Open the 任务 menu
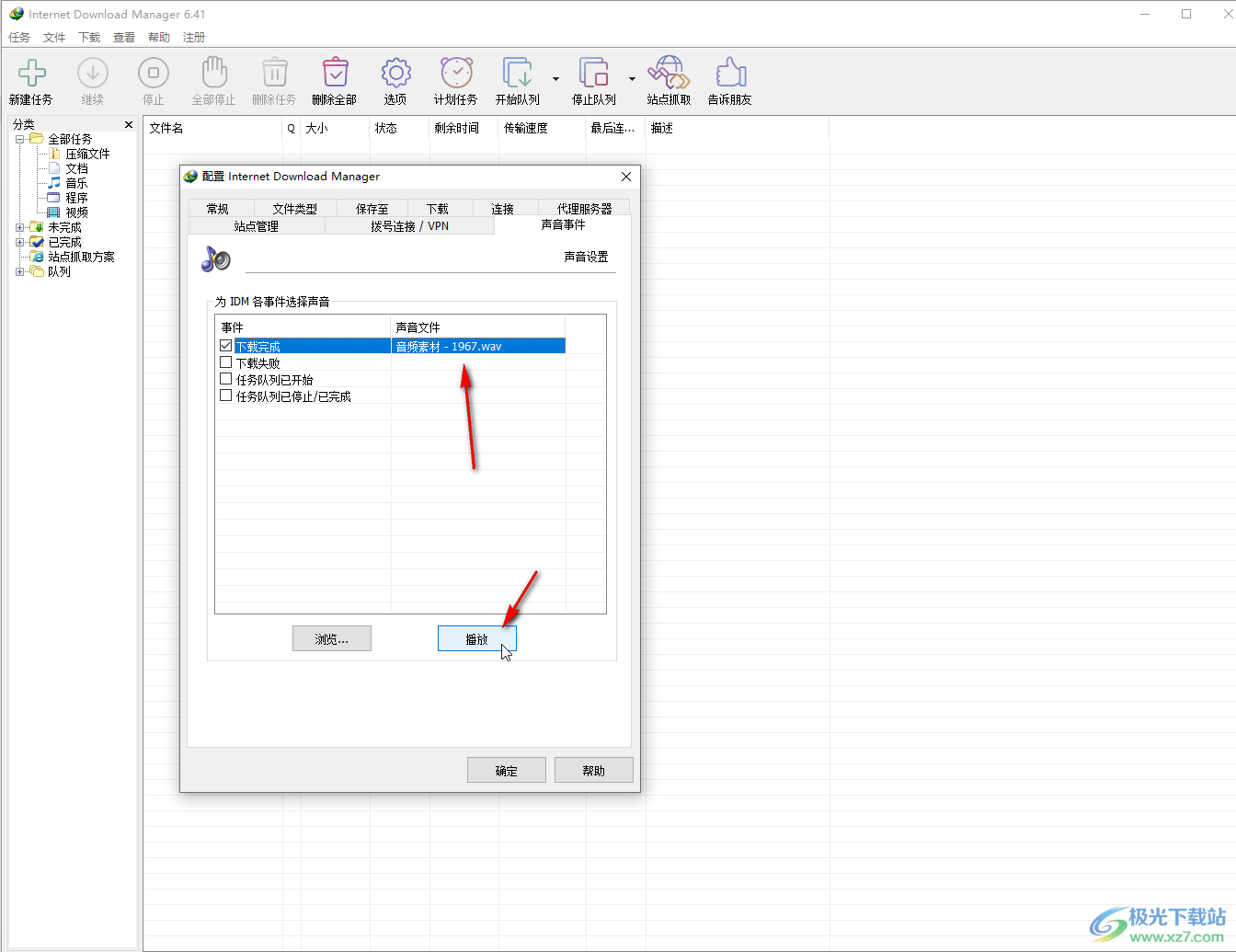1236x952 pixels. [19, 38]
